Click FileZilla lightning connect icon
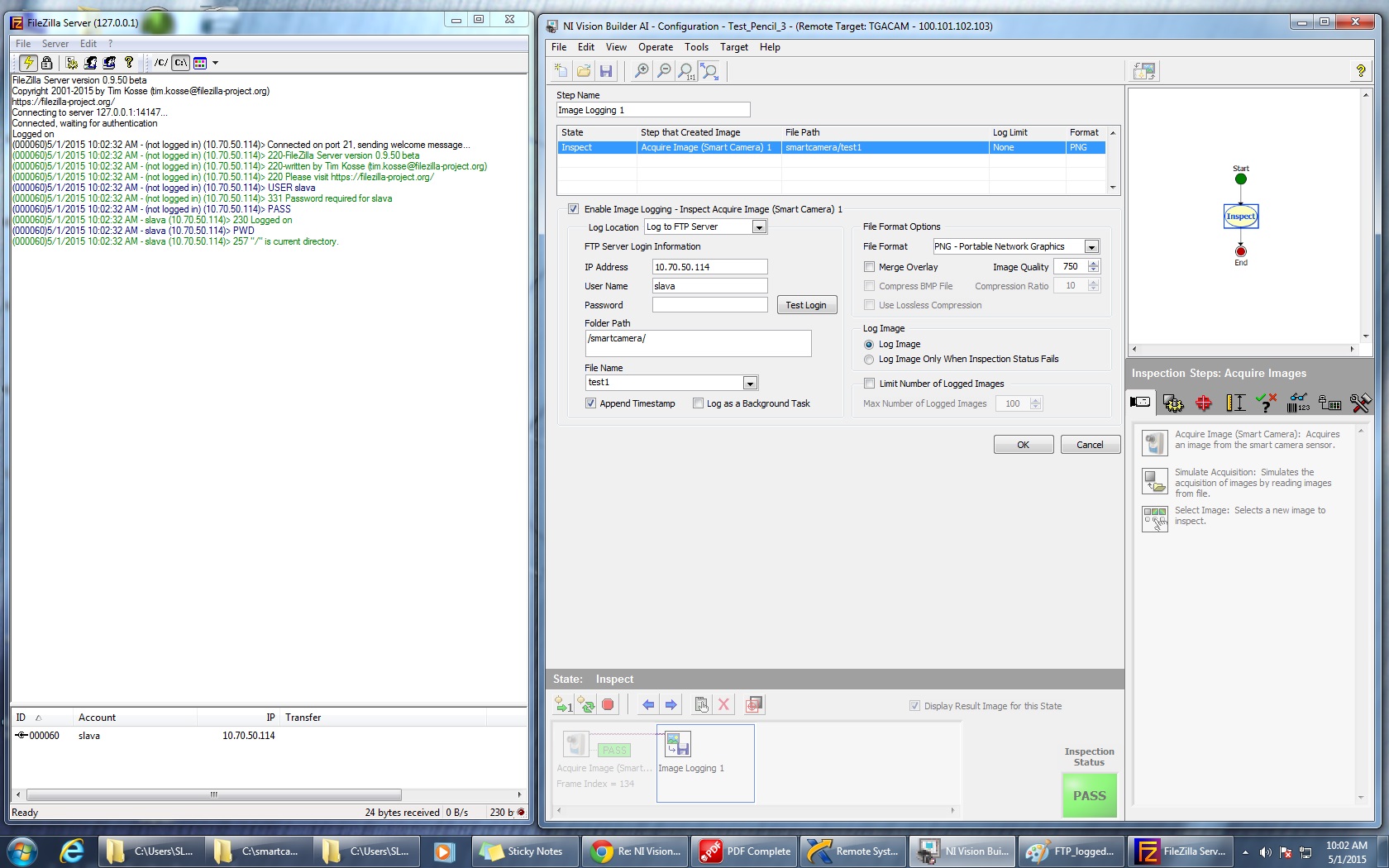 (28, 62)
